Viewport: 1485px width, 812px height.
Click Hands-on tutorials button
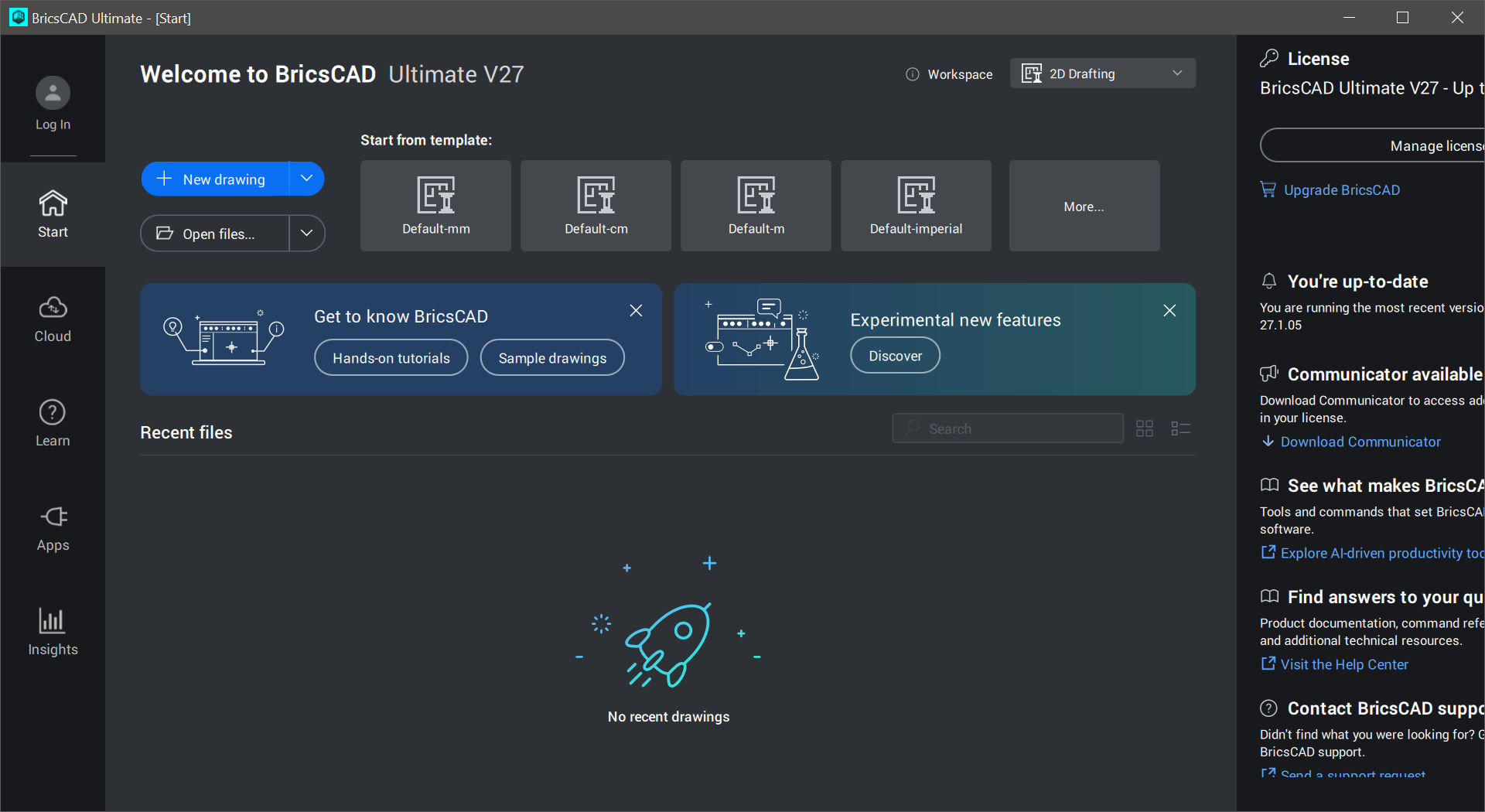point(391,358)
